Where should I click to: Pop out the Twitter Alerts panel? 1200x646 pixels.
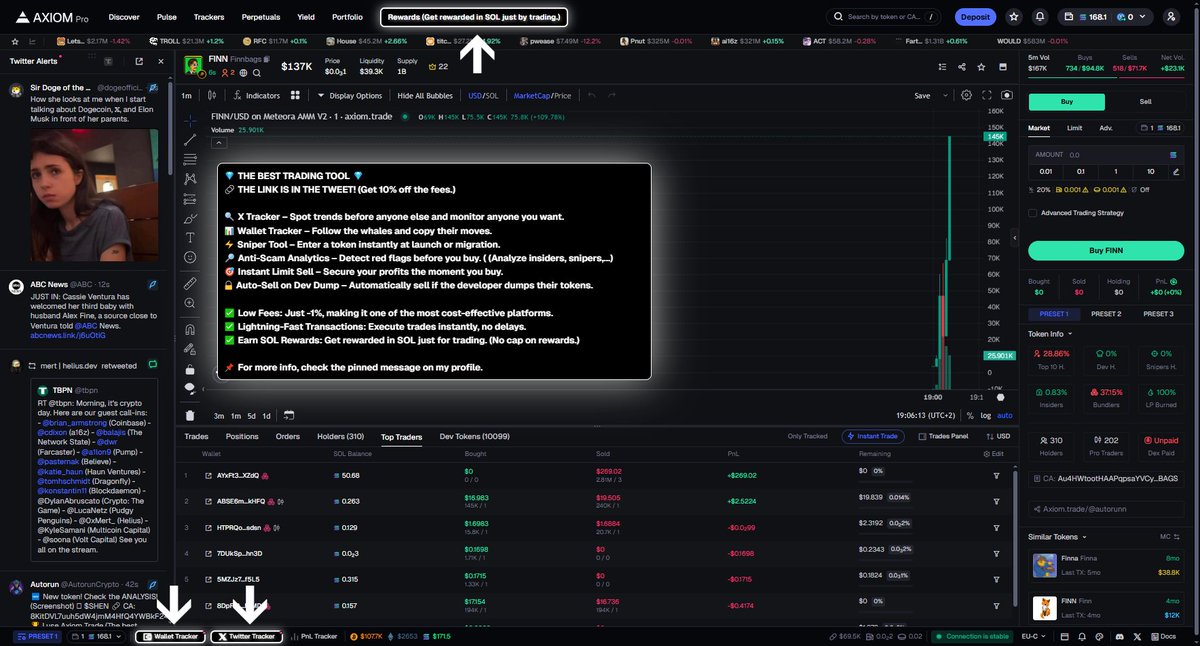pos(137,61)
